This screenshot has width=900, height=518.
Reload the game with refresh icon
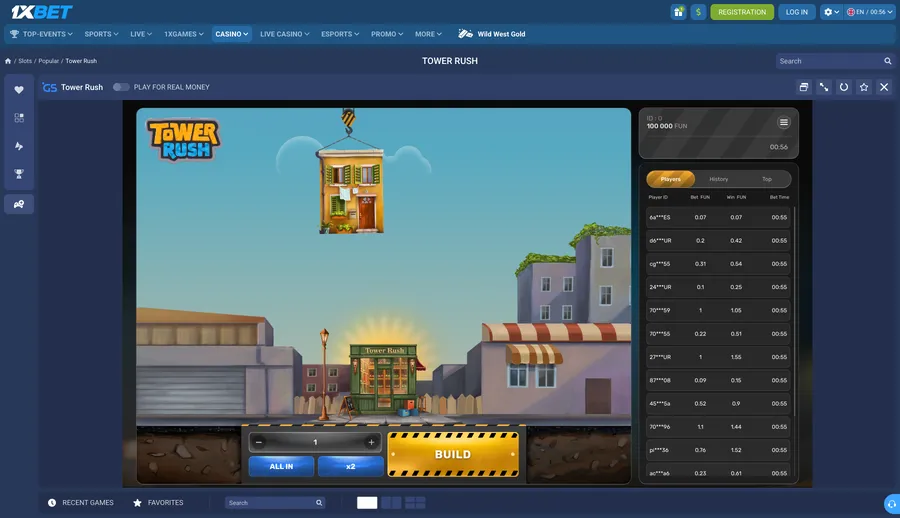point(844,87)
